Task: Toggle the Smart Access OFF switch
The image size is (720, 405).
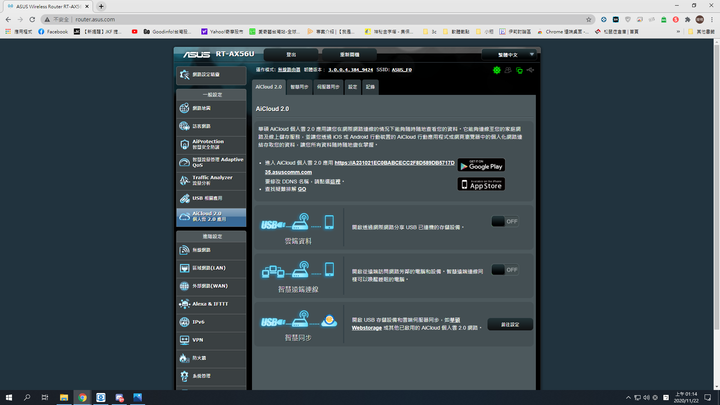Action: [x=505, y=270]
